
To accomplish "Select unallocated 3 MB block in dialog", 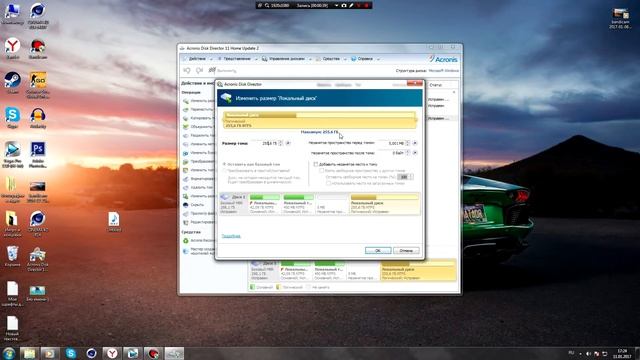I will [332, 204].
